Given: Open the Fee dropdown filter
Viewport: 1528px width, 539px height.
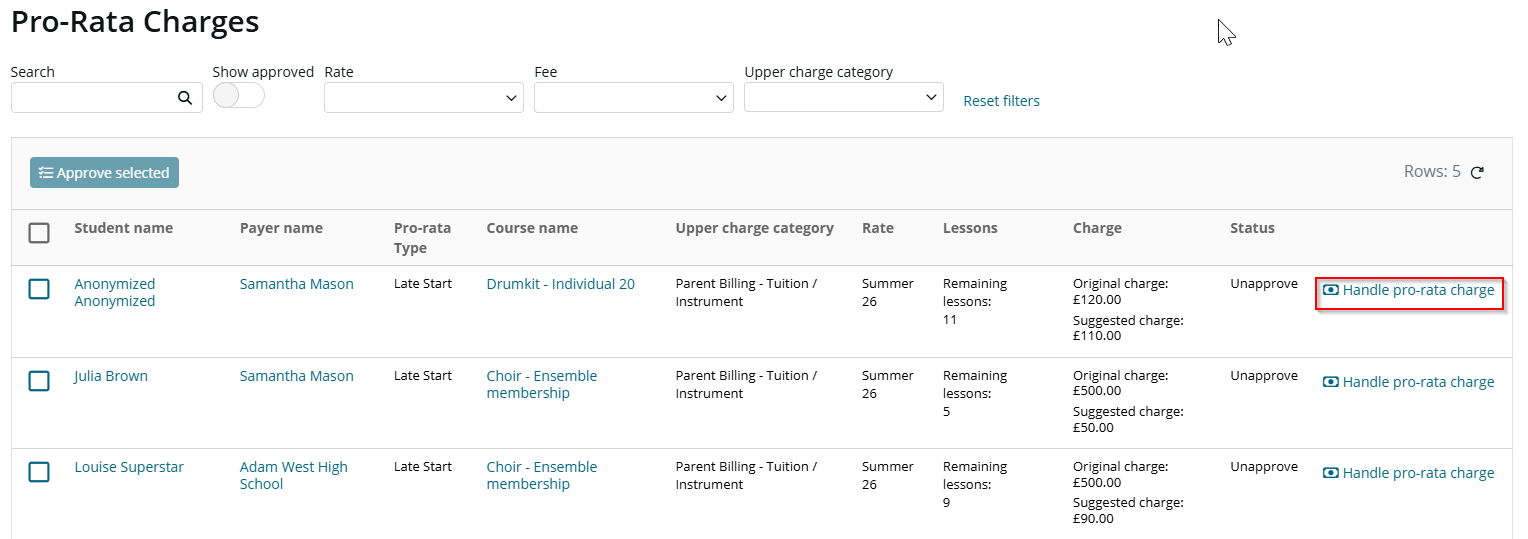Looking at the screenshot, I should click(634, 98).
